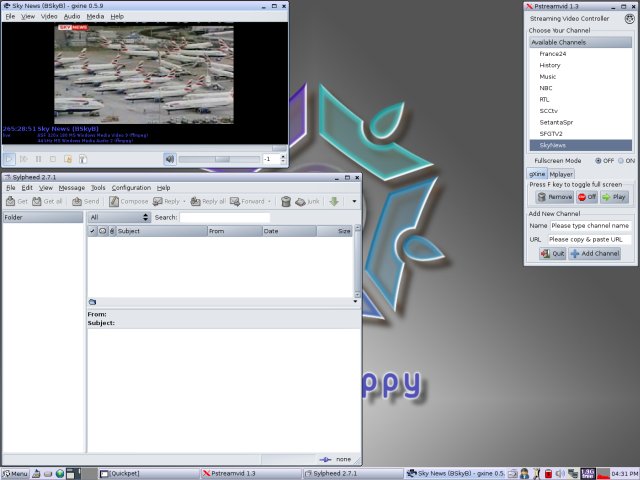The width and height of the screenshot is (640, 480).
Task: Click the tray volume speaker icon
Action: (x=560, y=473)
